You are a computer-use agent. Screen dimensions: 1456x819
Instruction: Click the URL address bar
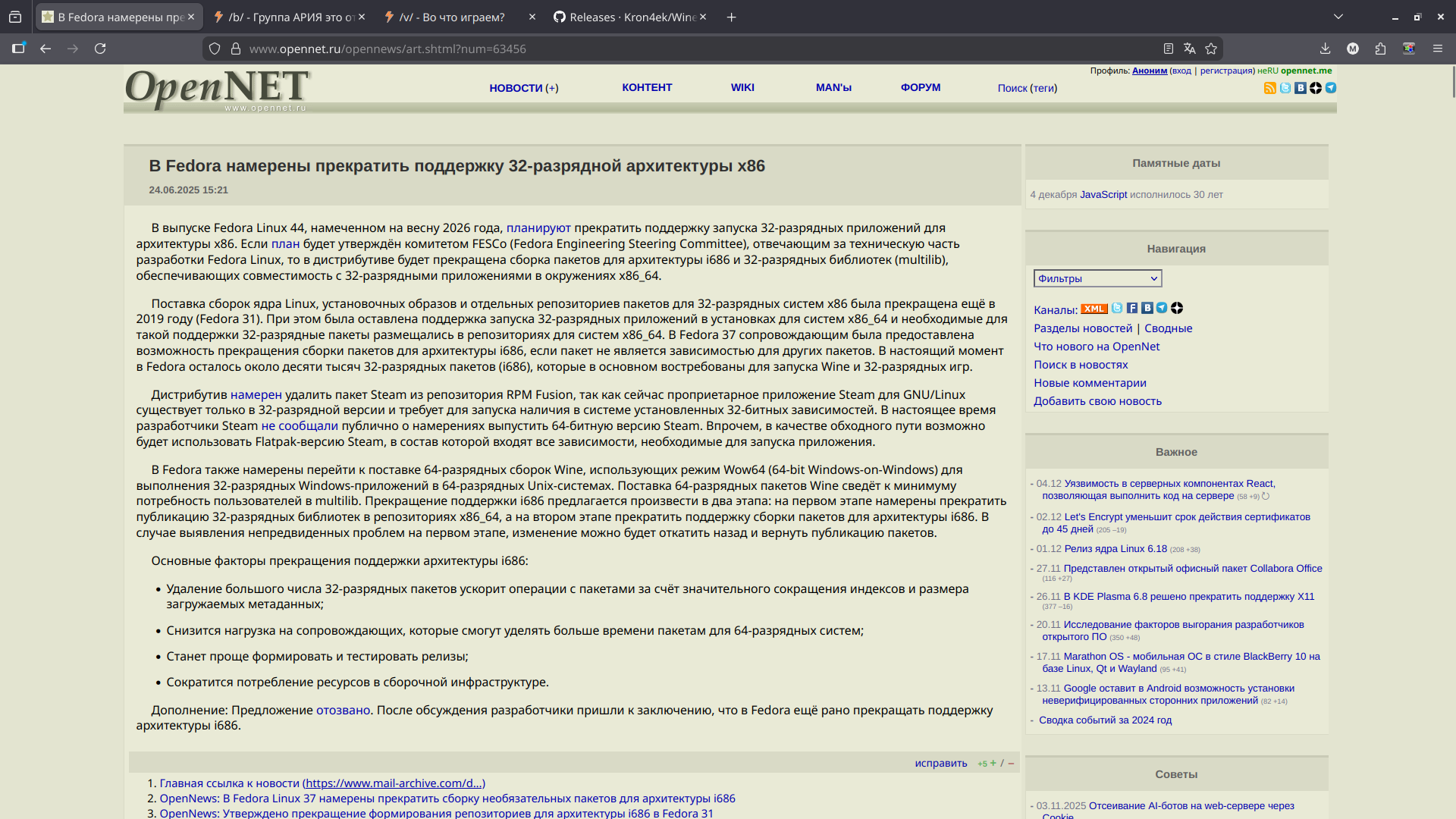(x=682, y=49)
